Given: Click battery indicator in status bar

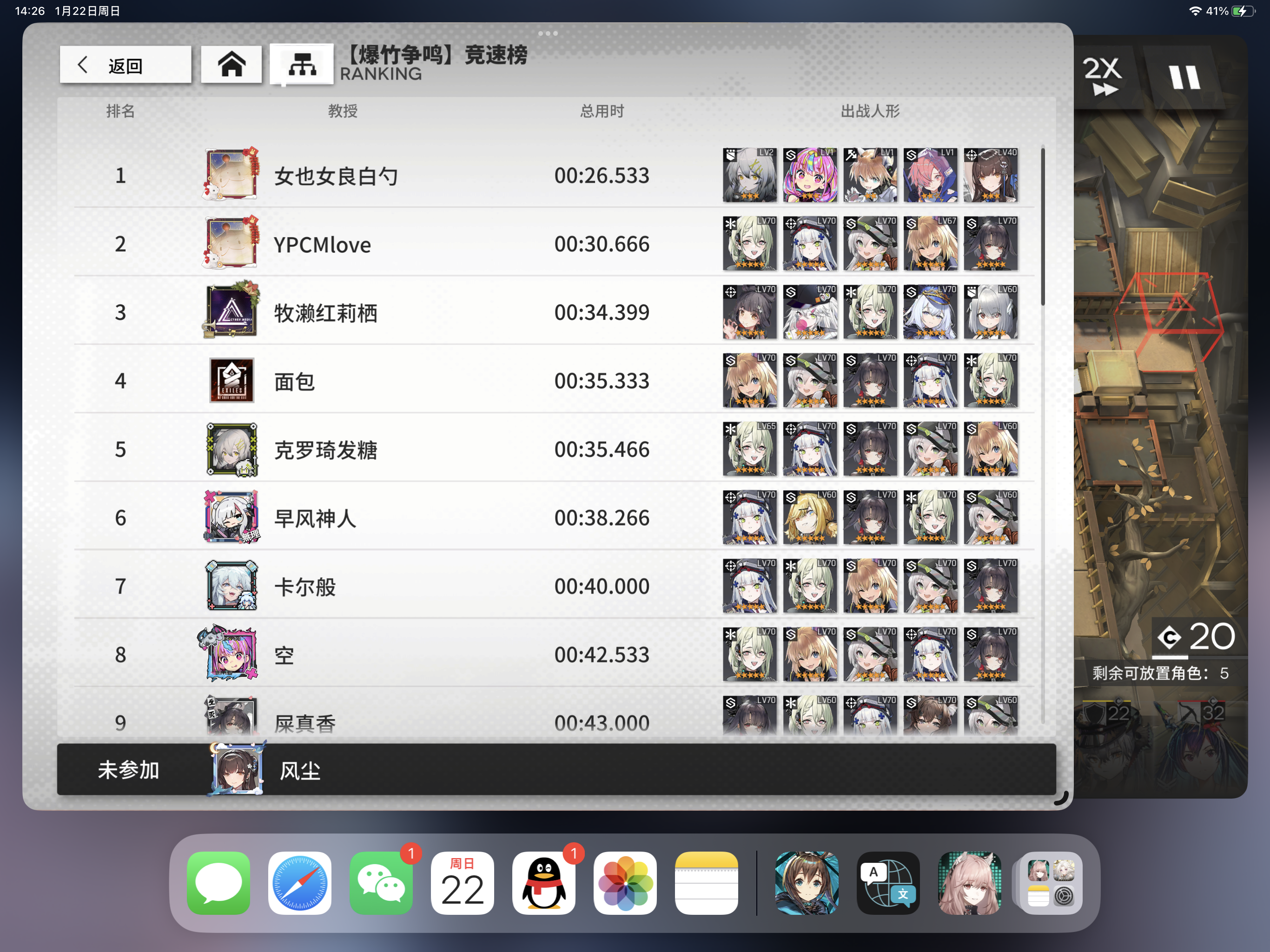Looking at the screenshot, I should point(1244,11).
